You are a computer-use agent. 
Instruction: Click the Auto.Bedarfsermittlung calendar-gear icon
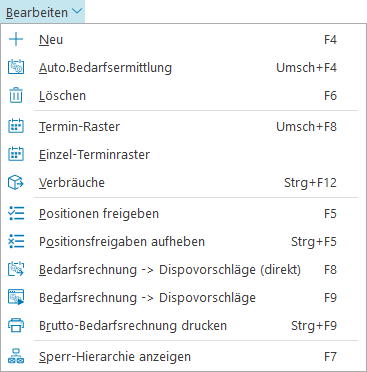[x=16, y=67]
